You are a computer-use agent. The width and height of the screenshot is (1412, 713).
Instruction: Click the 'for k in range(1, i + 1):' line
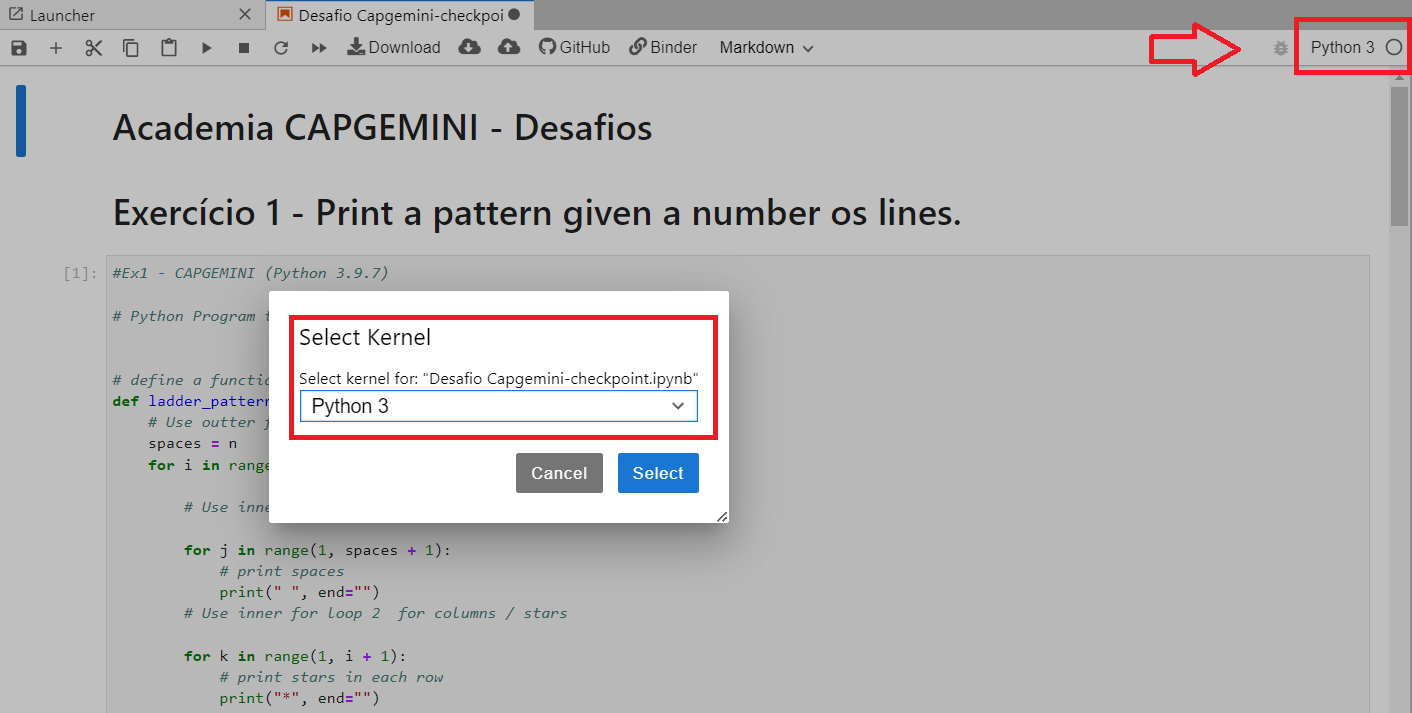click(x=296, y=656)
